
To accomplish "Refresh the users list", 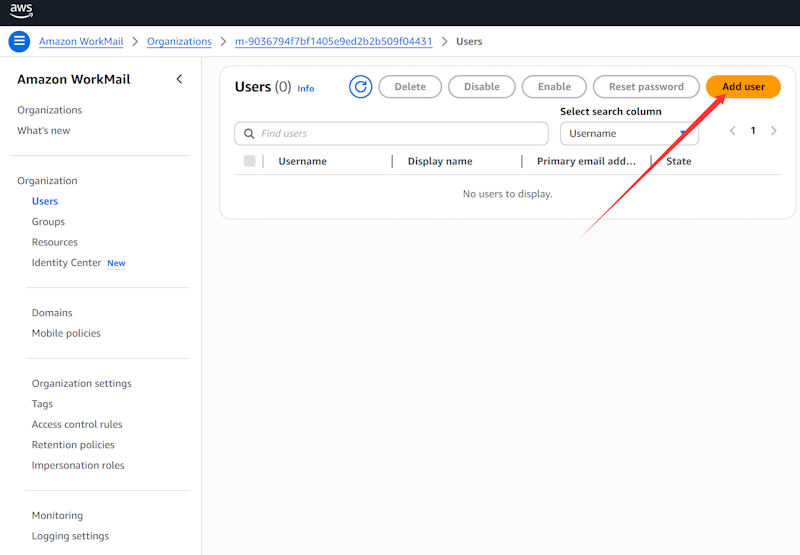I will (x=360, y=87).
